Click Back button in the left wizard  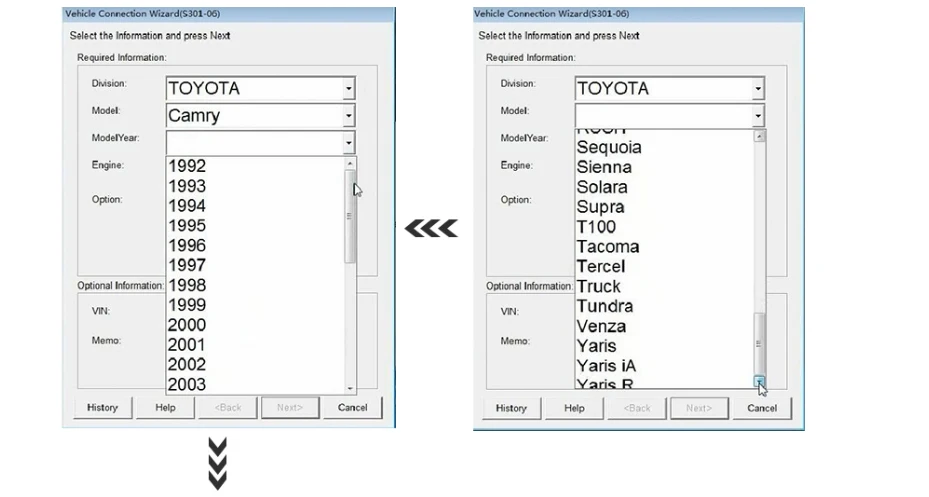pos(228,408)
